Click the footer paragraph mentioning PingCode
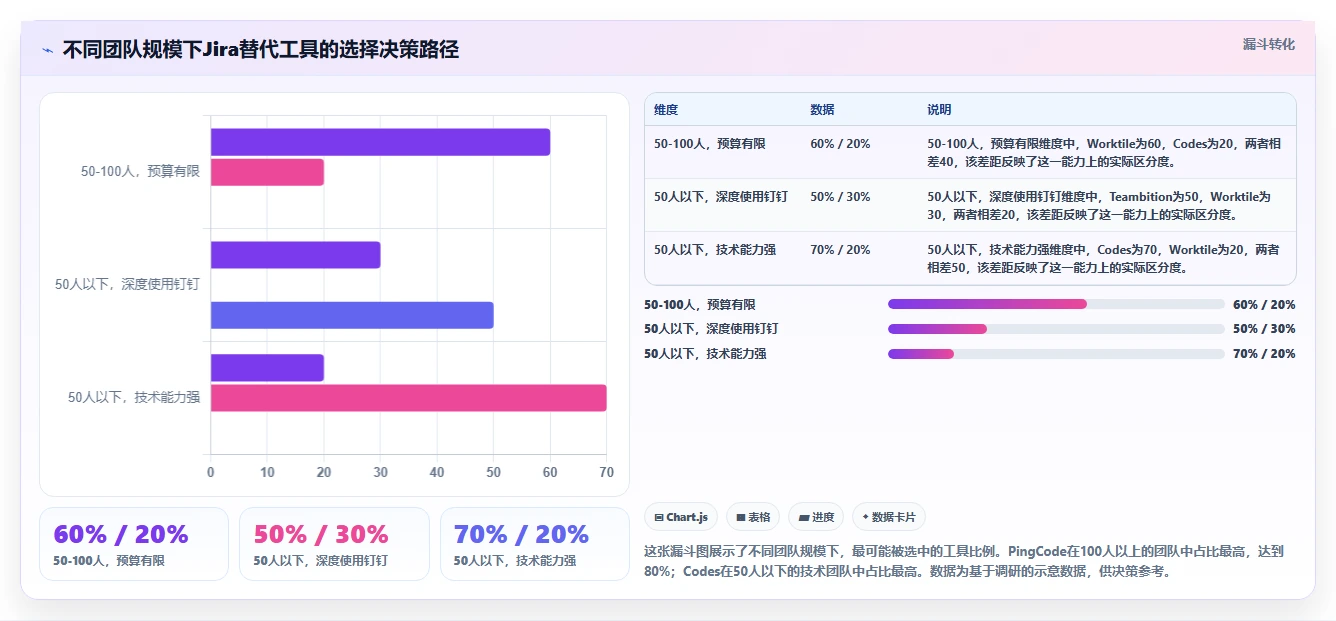The height and width of the screenshot is (621, 1336). 964,561
